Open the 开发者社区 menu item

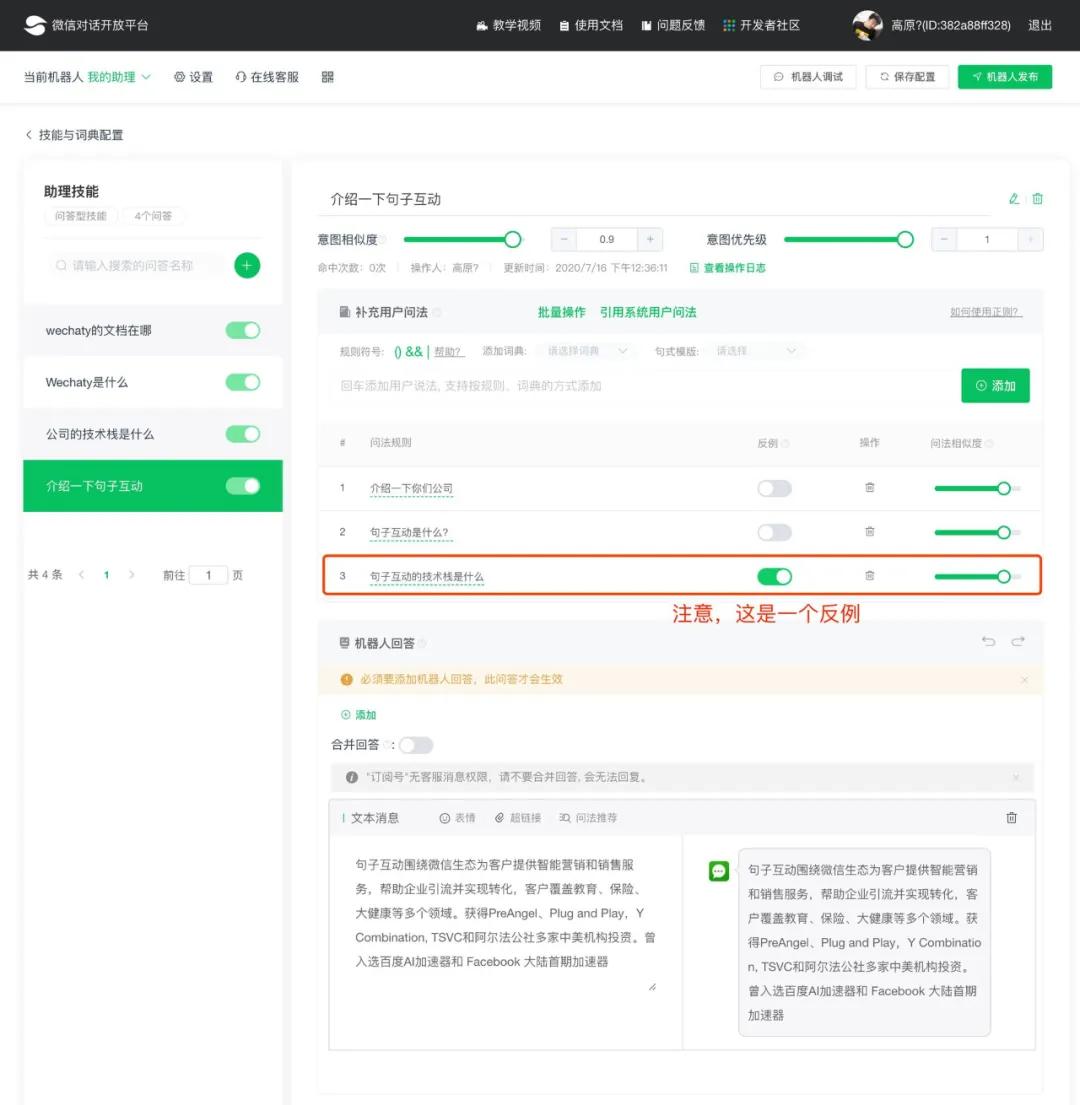point(763,25)
